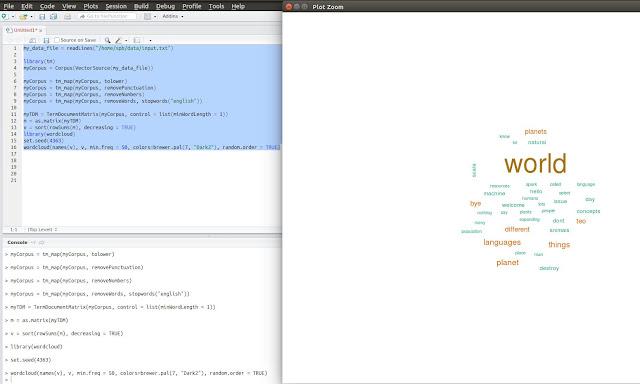Close the Plot Zoom window
Screen dimensions: 640x384
tap(289, 7)
